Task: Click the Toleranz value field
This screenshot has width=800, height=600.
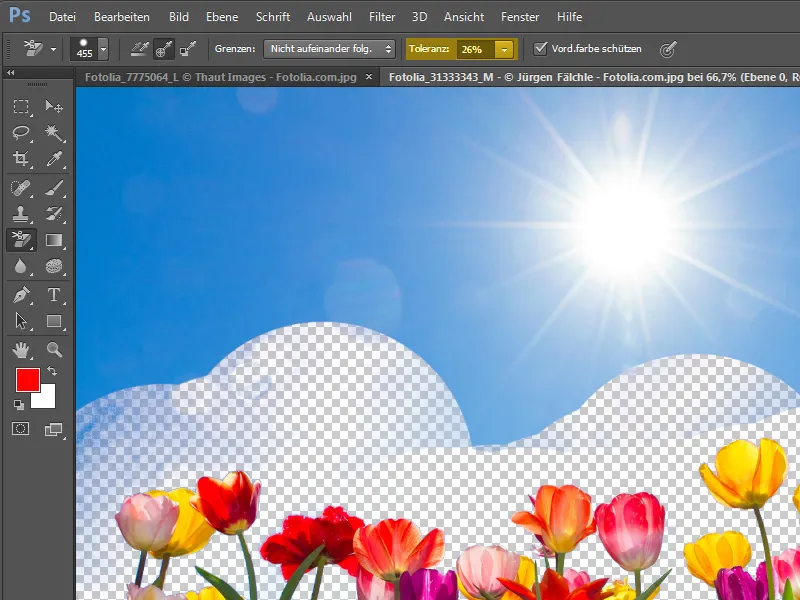Action: [x=476, y=49]
